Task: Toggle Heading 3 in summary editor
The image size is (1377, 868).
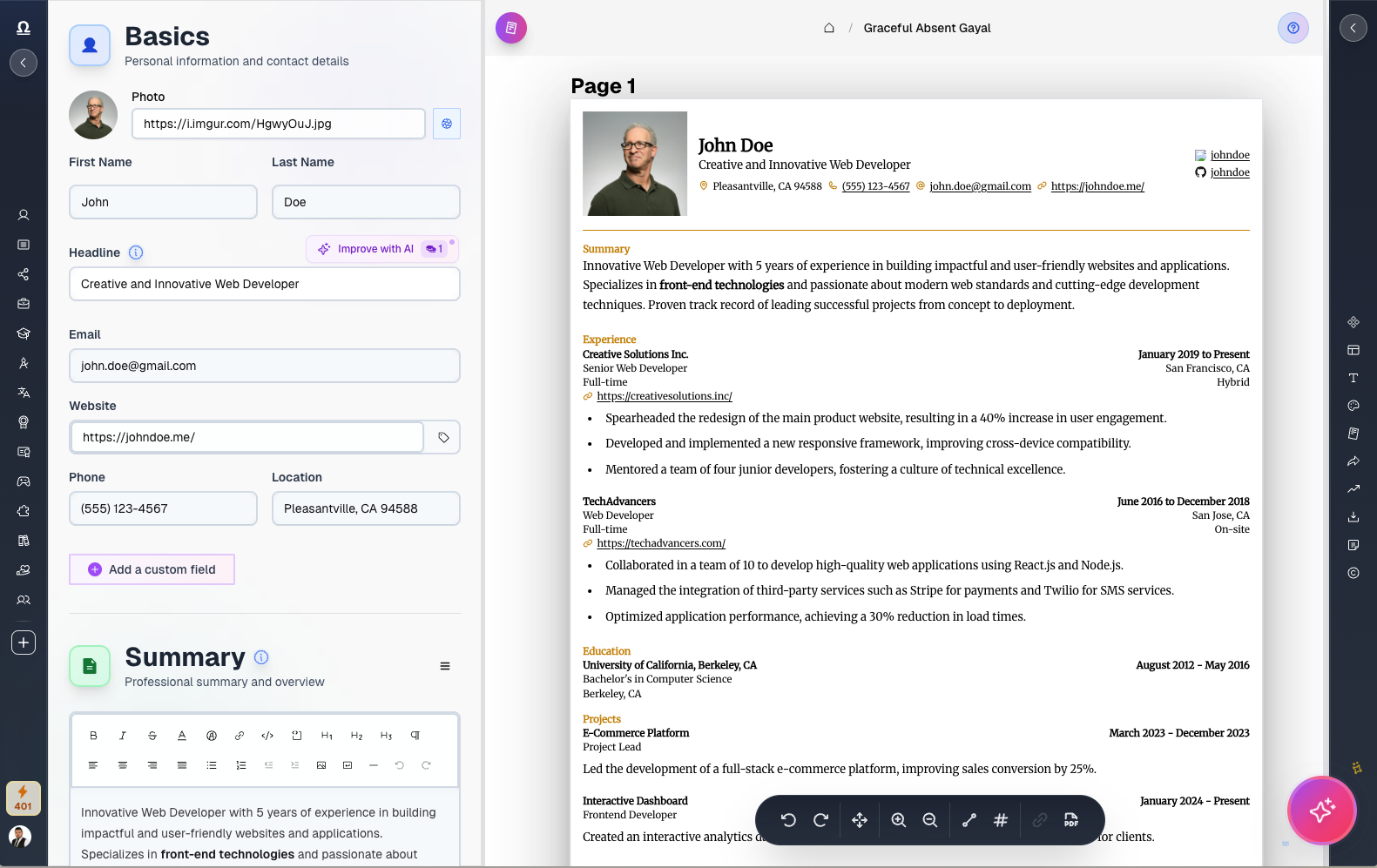Action: point(386,736)
